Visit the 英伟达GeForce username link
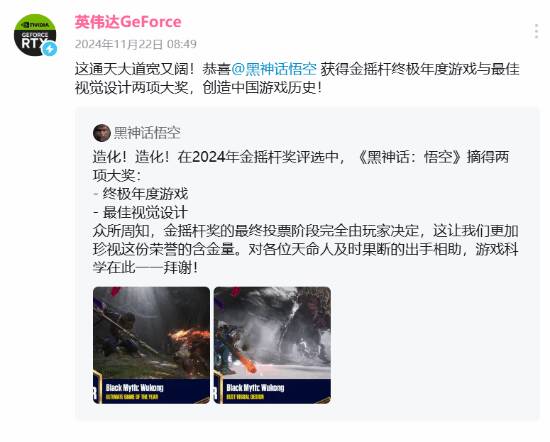Screen dimensions: 550x442 (x=128, y=22)
